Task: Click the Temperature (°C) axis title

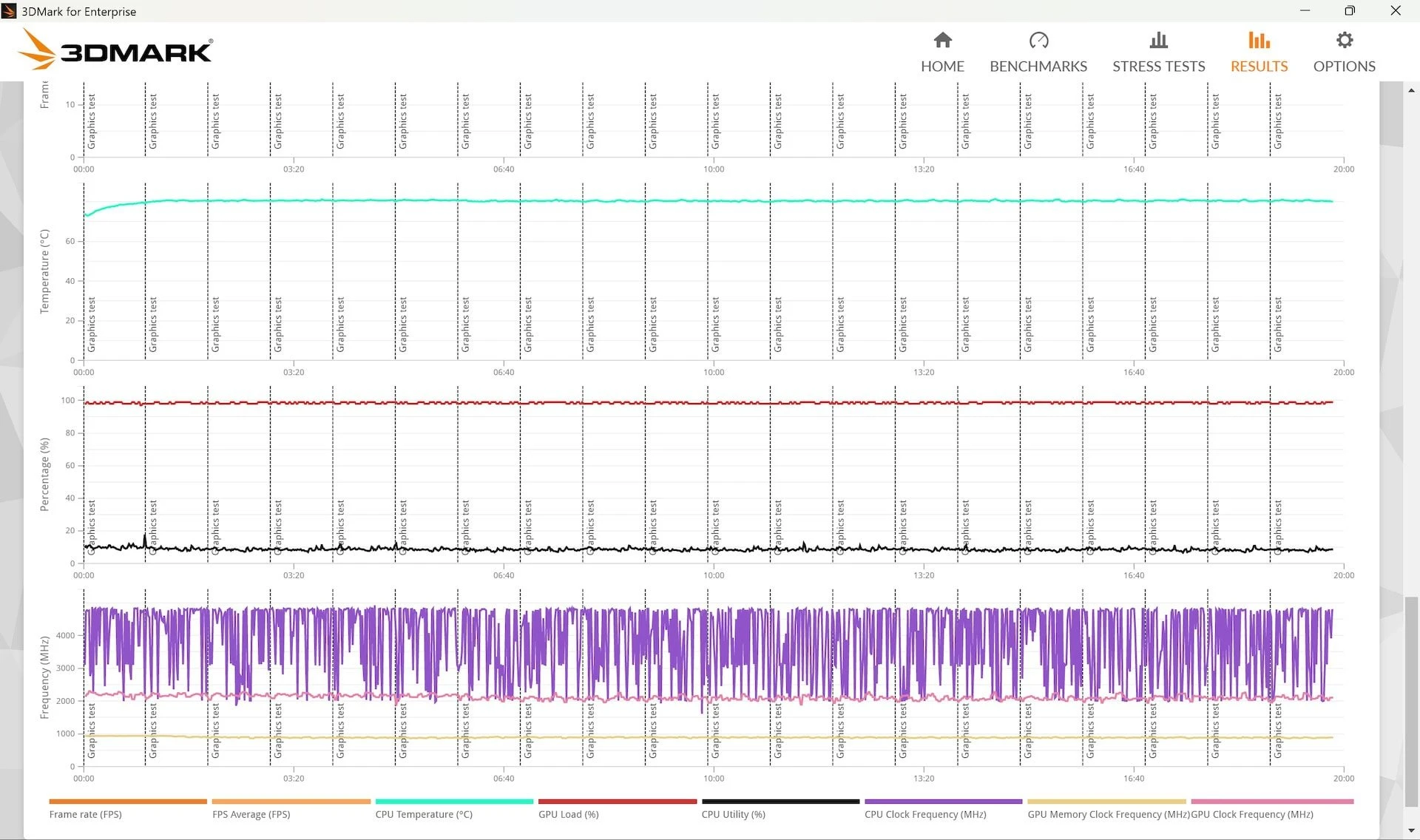Action: 44,271
